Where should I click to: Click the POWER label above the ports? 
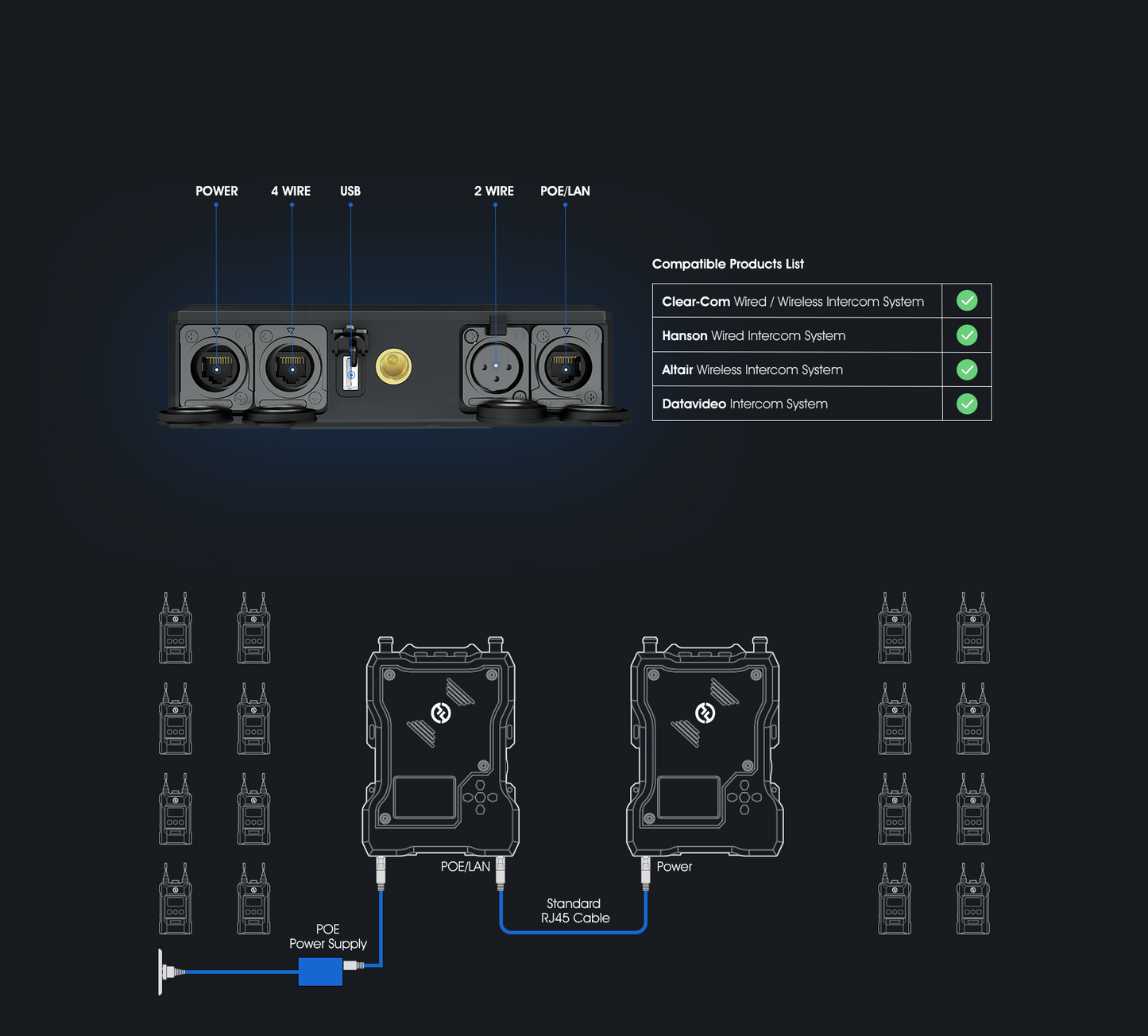216,191
